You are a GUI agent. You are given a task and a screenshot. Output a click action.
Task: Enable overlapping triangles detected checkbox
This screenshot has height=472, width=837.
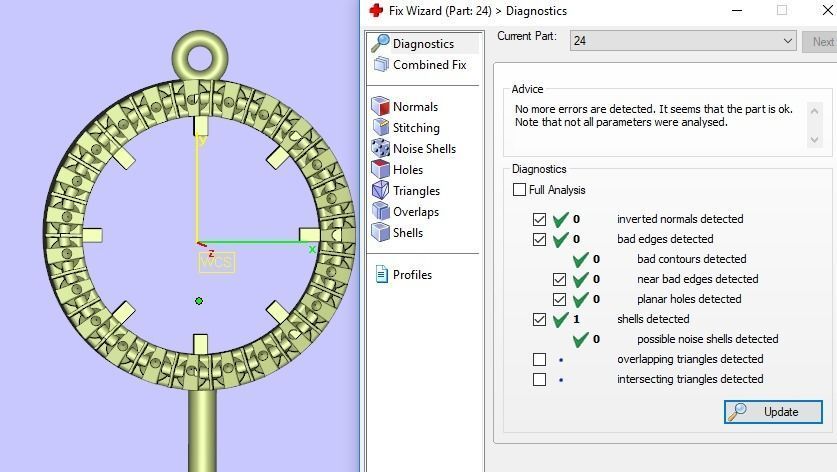pyautogui.click(x=539, y=359)
